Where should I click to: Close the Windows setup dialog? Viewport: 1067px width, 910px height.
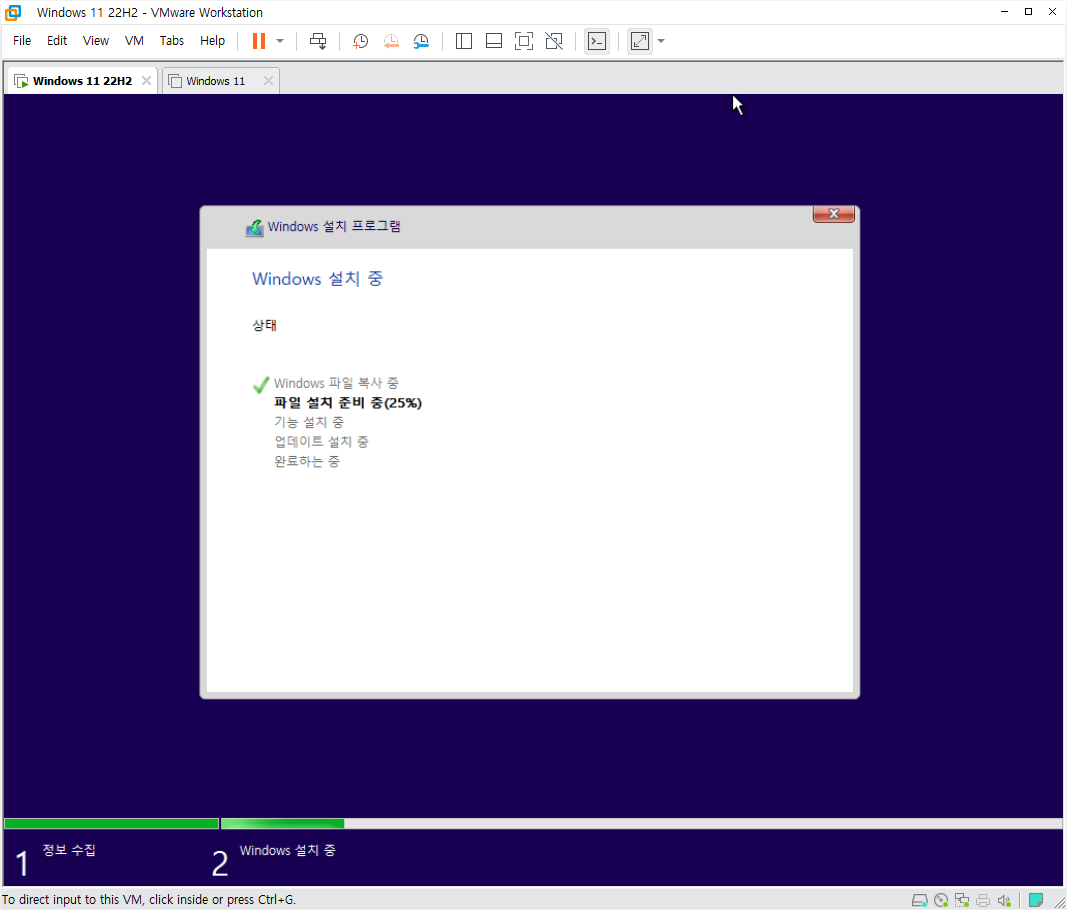tap(834, 214)
